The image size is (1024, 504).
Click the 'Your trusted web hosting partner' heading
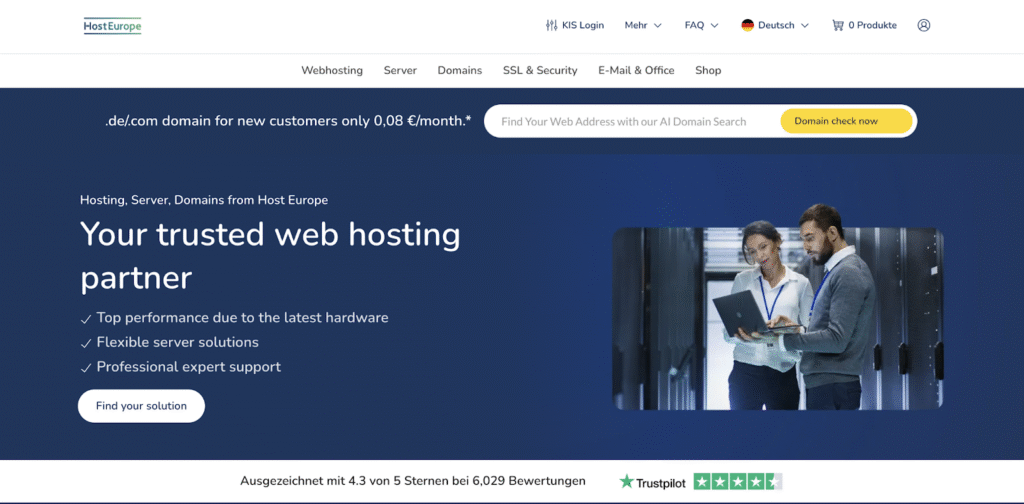pos(270,256)
